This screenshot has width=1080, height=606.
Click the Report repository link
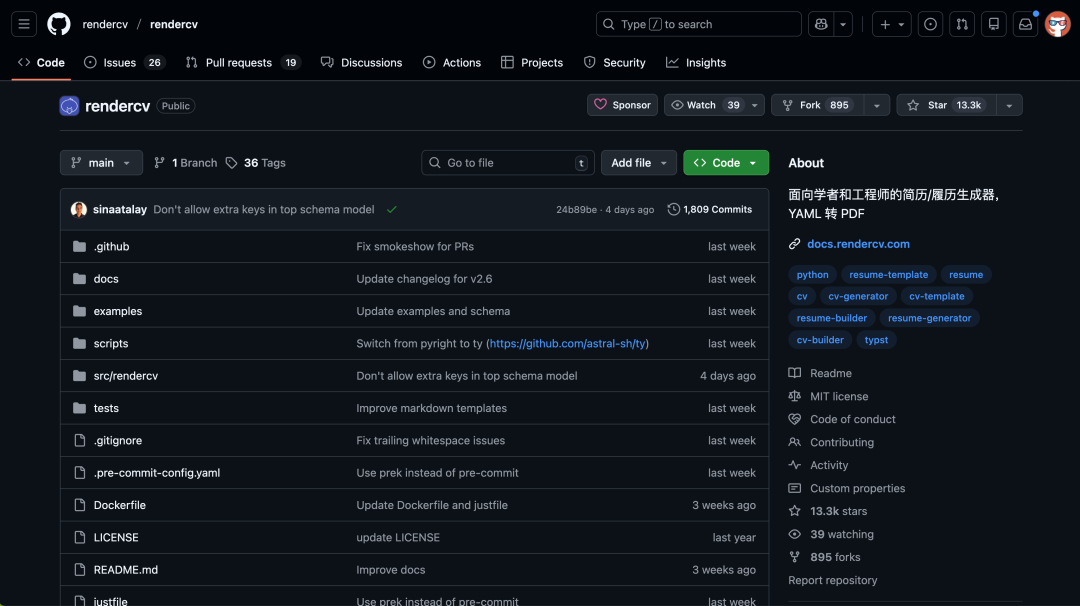pos(833,581)
